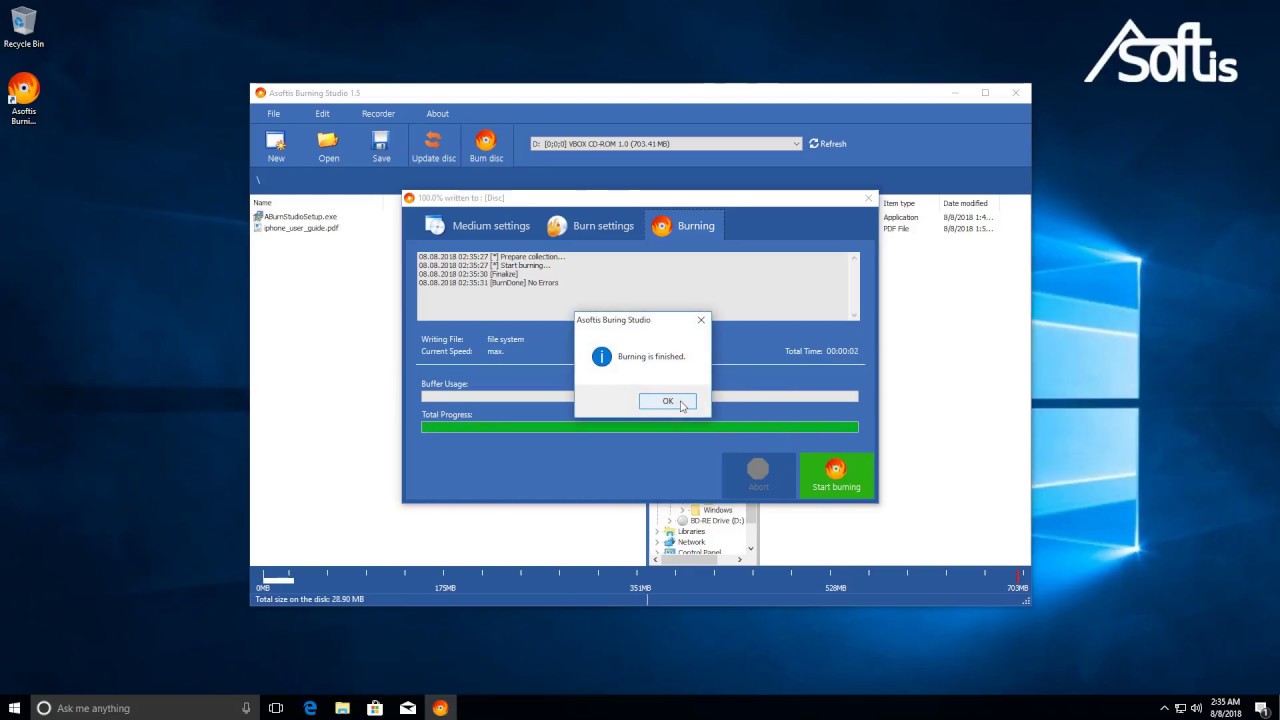Viewport: 1280px width, 720px height.
Task: Click OK in the Burning is finished dialog
Action: click(x=668, y=401)
